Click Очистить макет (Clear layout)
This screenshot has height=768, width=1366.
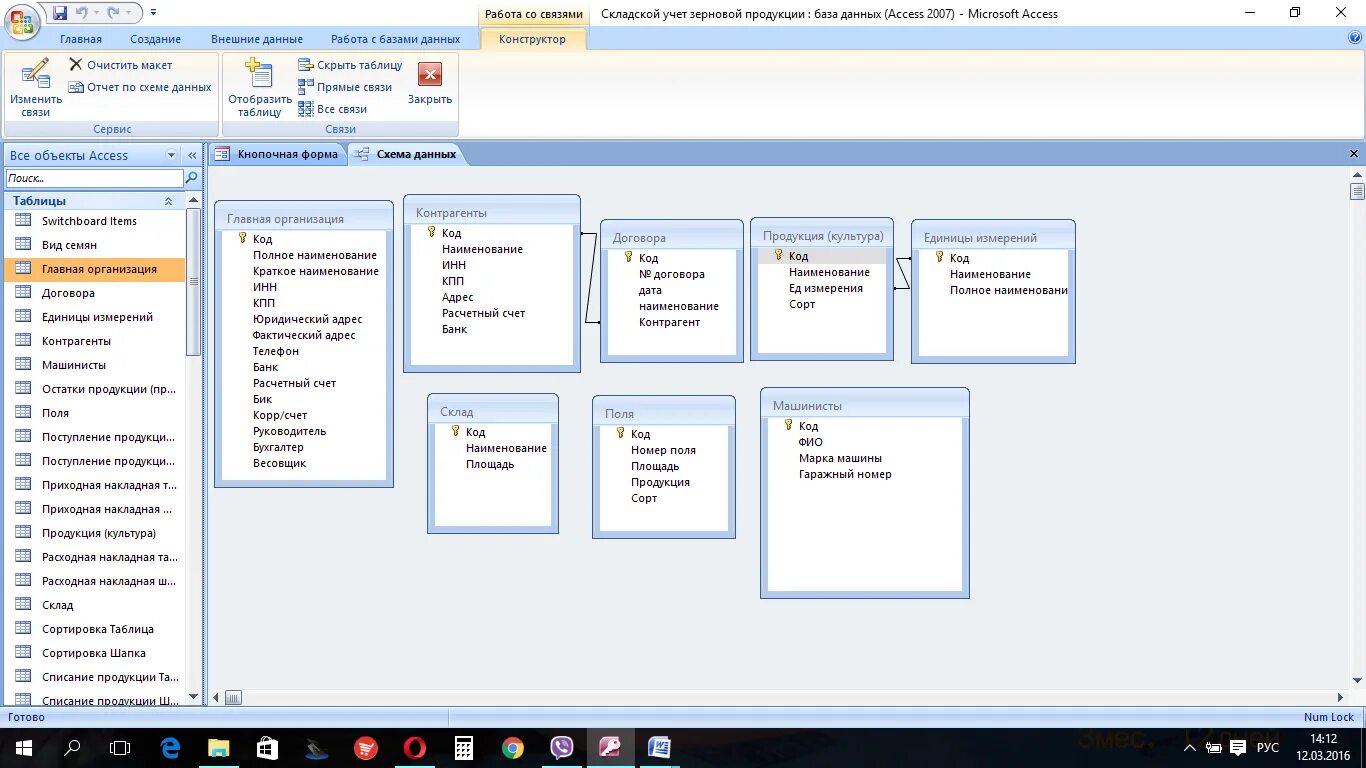point(120,65)
